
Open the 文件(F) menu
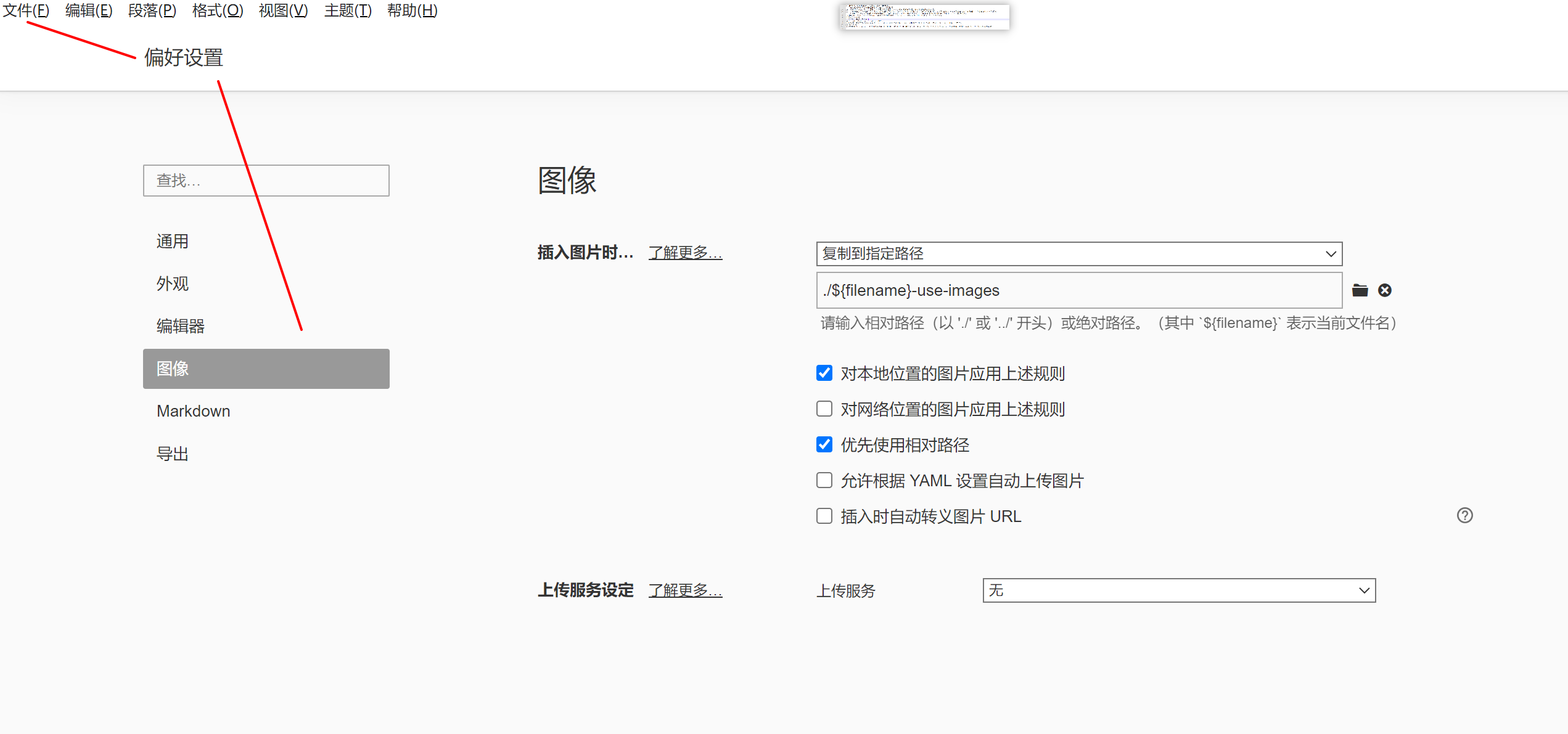click(x=26, y=10)
